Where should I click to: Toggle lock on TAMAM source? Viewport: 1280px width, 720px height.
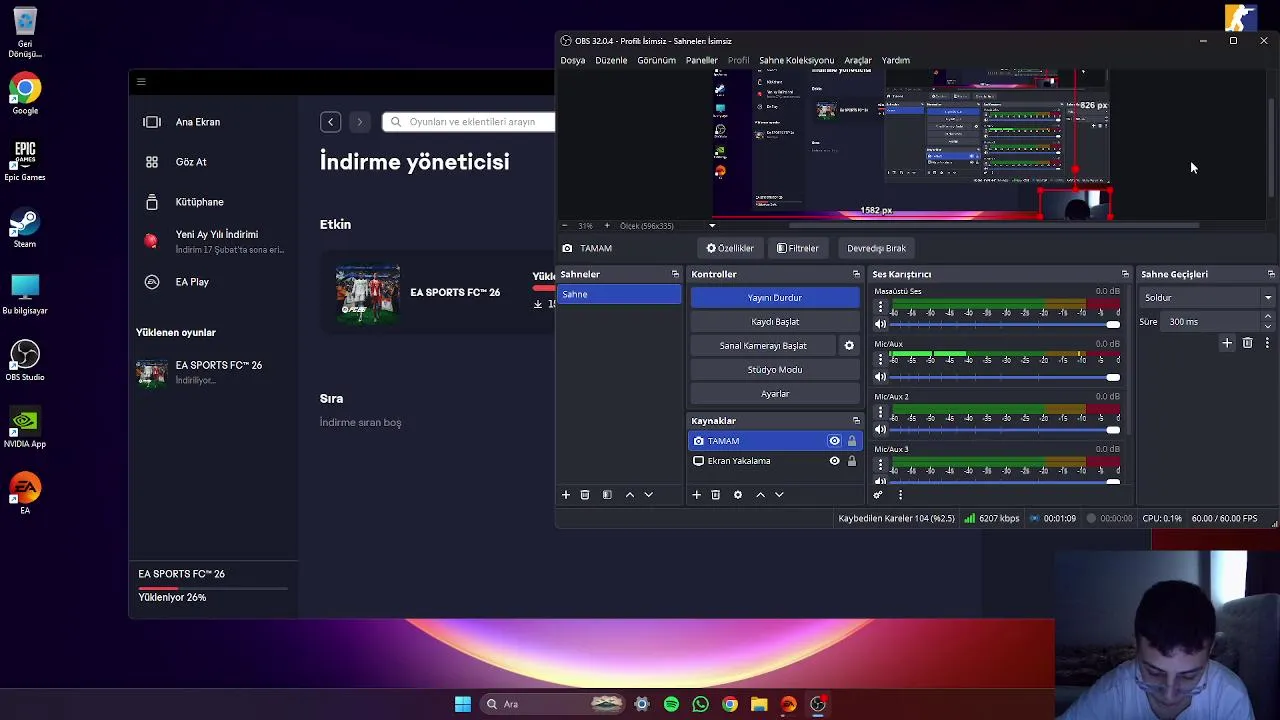(x=852, y=441)
